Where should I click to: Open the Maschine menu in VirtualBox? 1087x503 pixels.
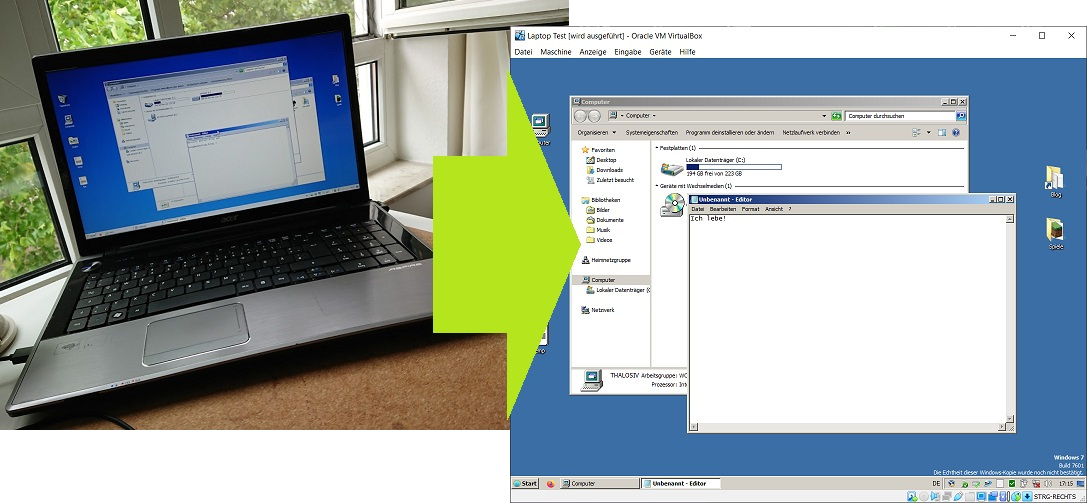point(555,52)
